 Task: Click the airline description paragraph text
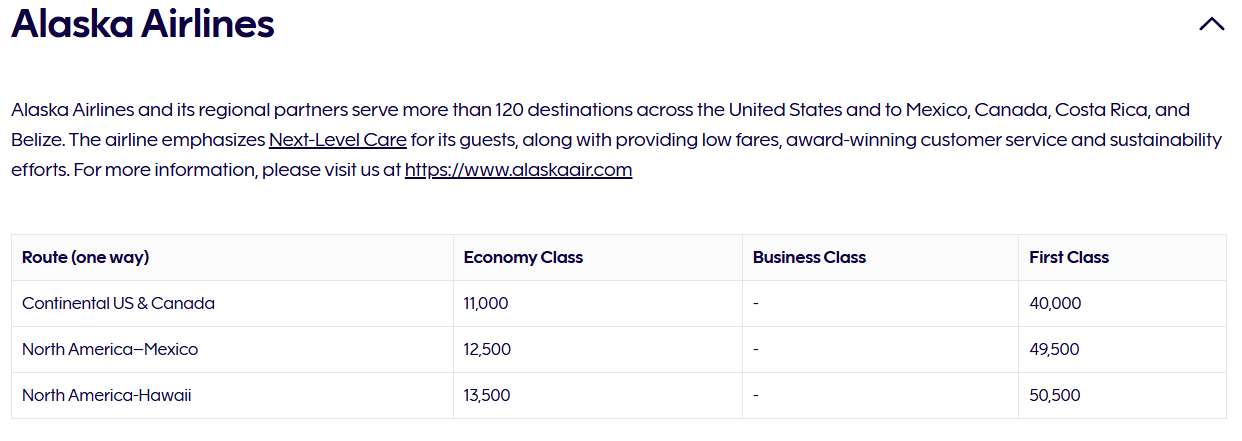point(616,139)
